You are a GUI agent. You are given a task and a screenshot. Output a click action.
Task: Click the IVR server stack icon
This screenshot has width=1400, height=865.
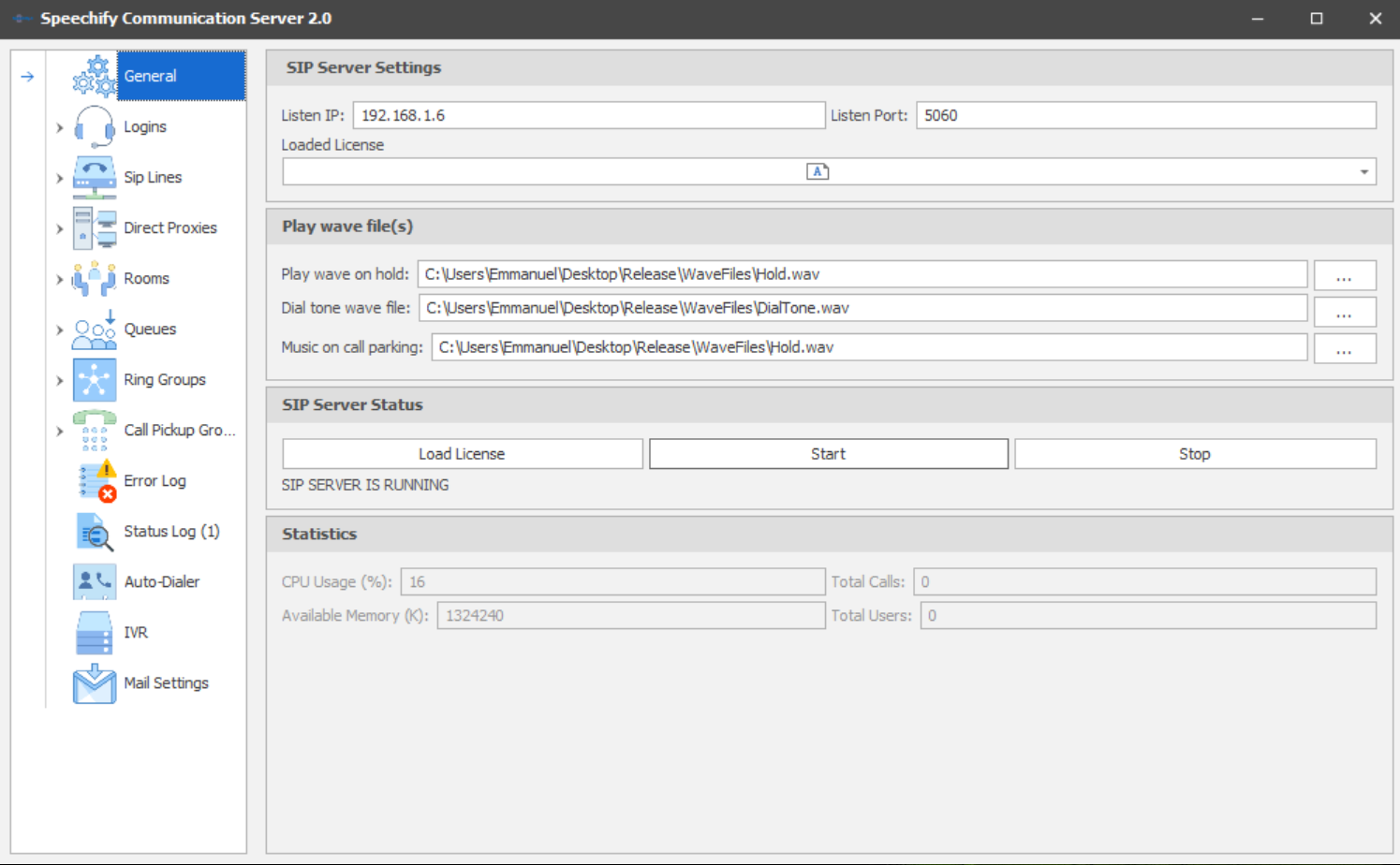tap(95, 633)
